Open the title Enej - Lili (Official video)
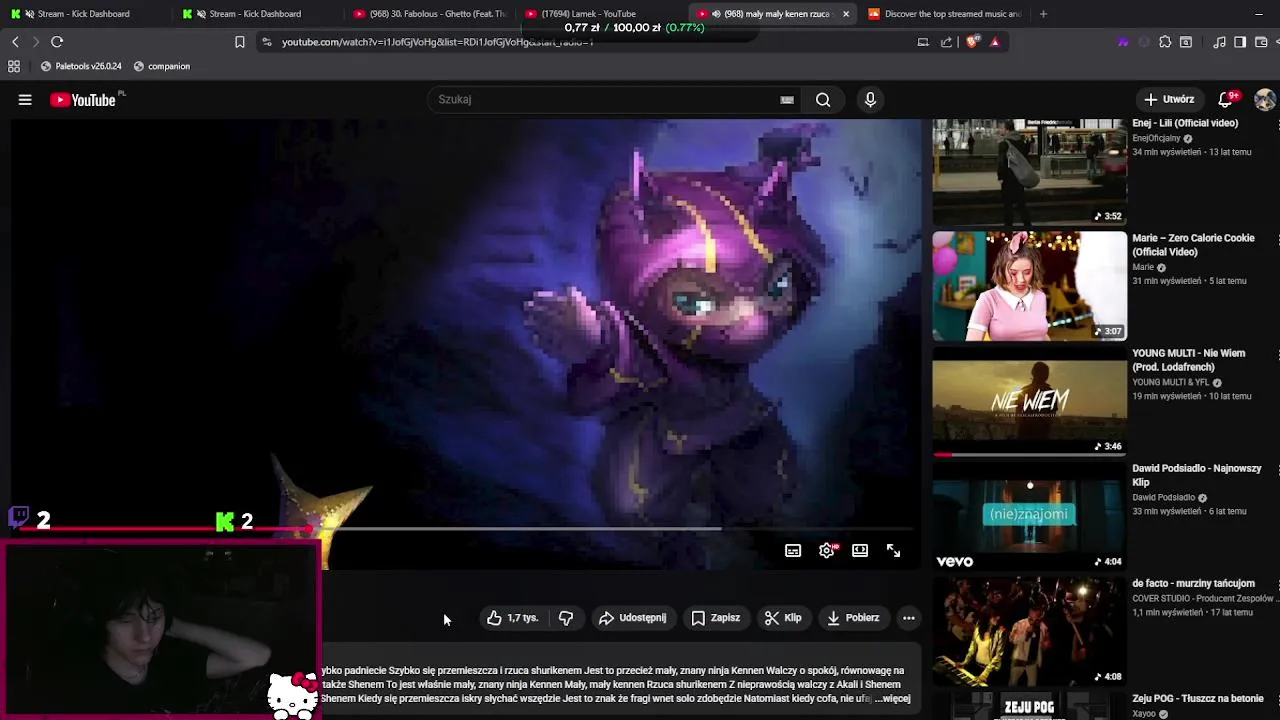This screenshot has width=1280, height=720. 1185,123
